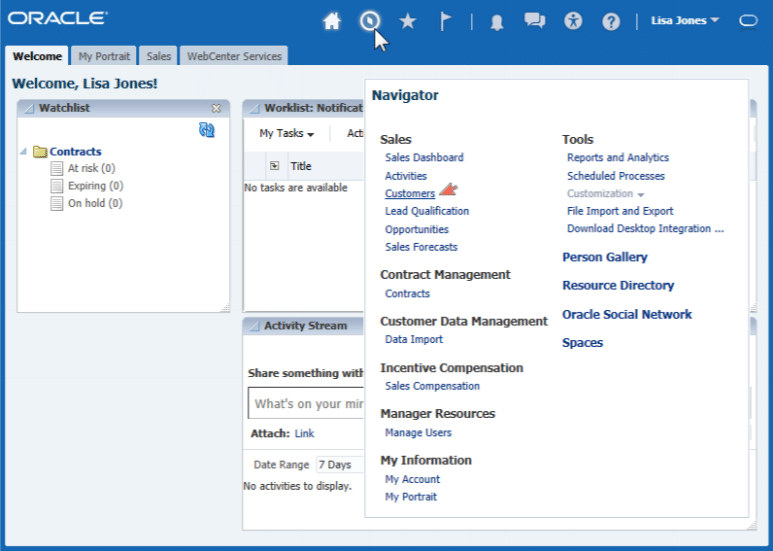Close the Watchlist panel options icon
773x551 pixels.
tap(216, 108)
